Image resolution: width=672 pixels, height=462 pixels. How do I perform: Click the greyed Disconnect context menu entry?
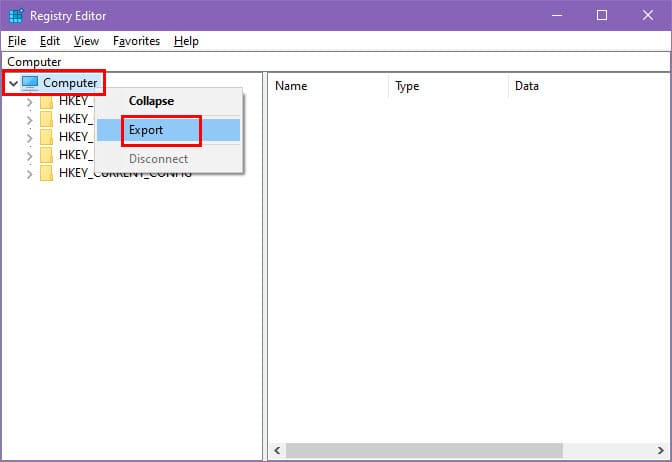[168, 159]
